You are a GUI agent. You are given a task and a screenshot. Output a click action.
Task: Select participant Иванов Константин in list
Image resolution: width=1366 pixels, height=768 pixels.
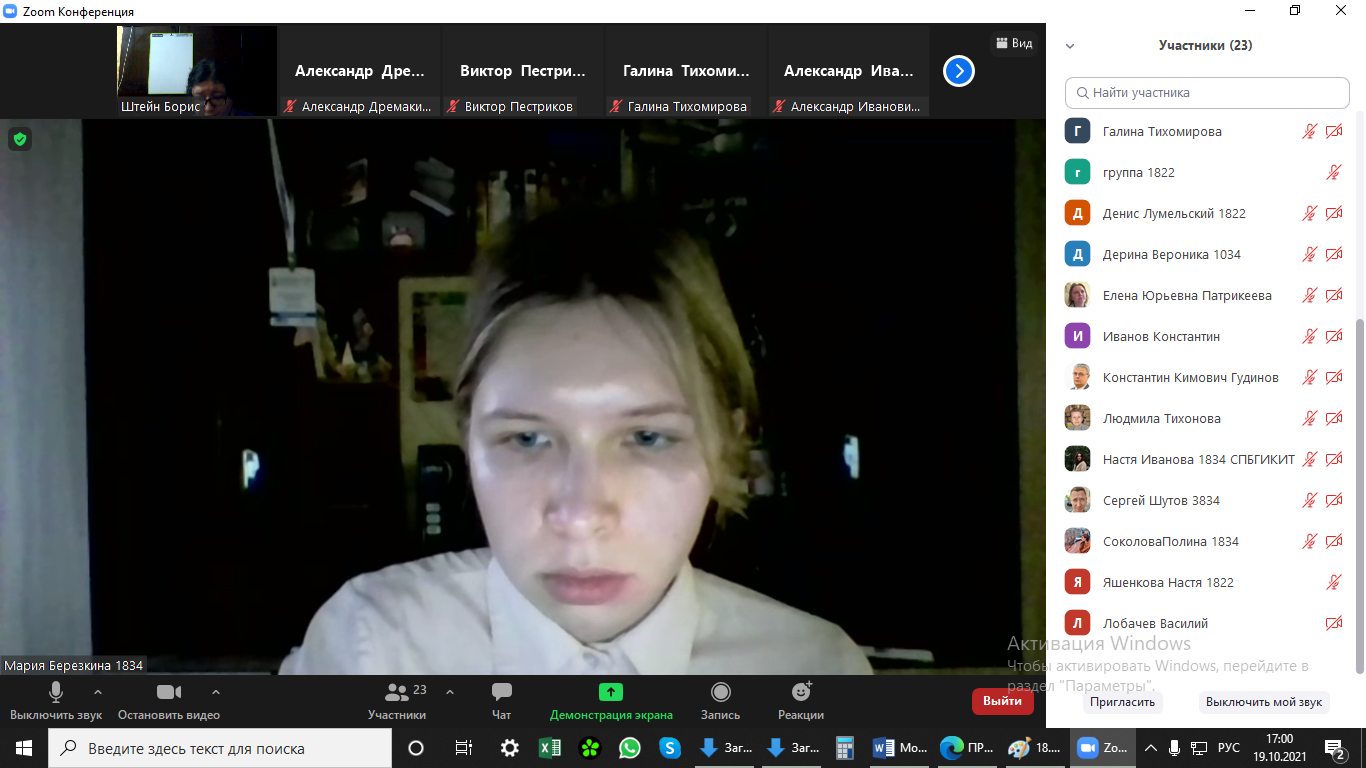click(x=1160, y=336)
